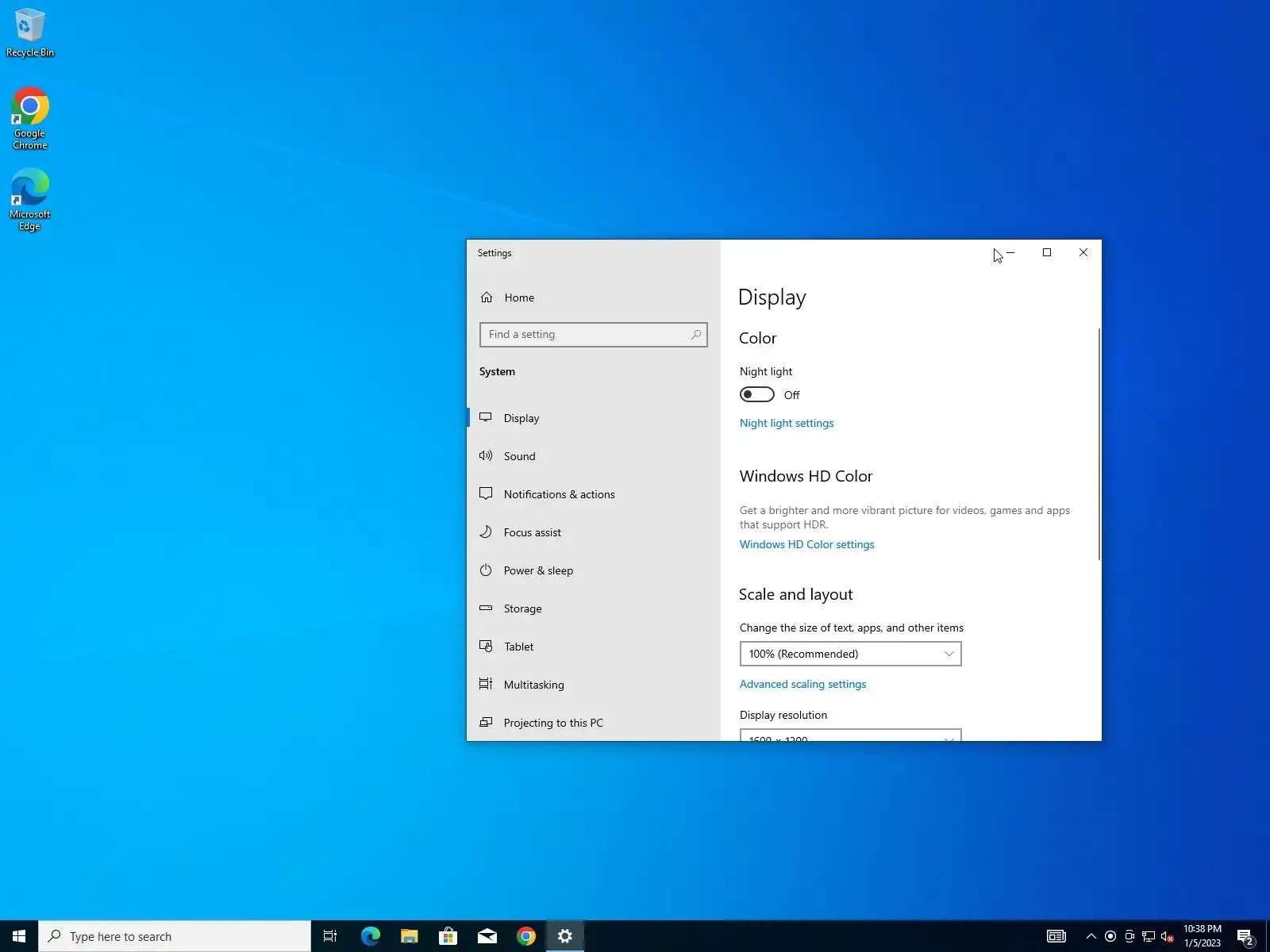Click the magnifier in Find a setting
Viewport: 1270px width, 952px height.
[696, 335]
